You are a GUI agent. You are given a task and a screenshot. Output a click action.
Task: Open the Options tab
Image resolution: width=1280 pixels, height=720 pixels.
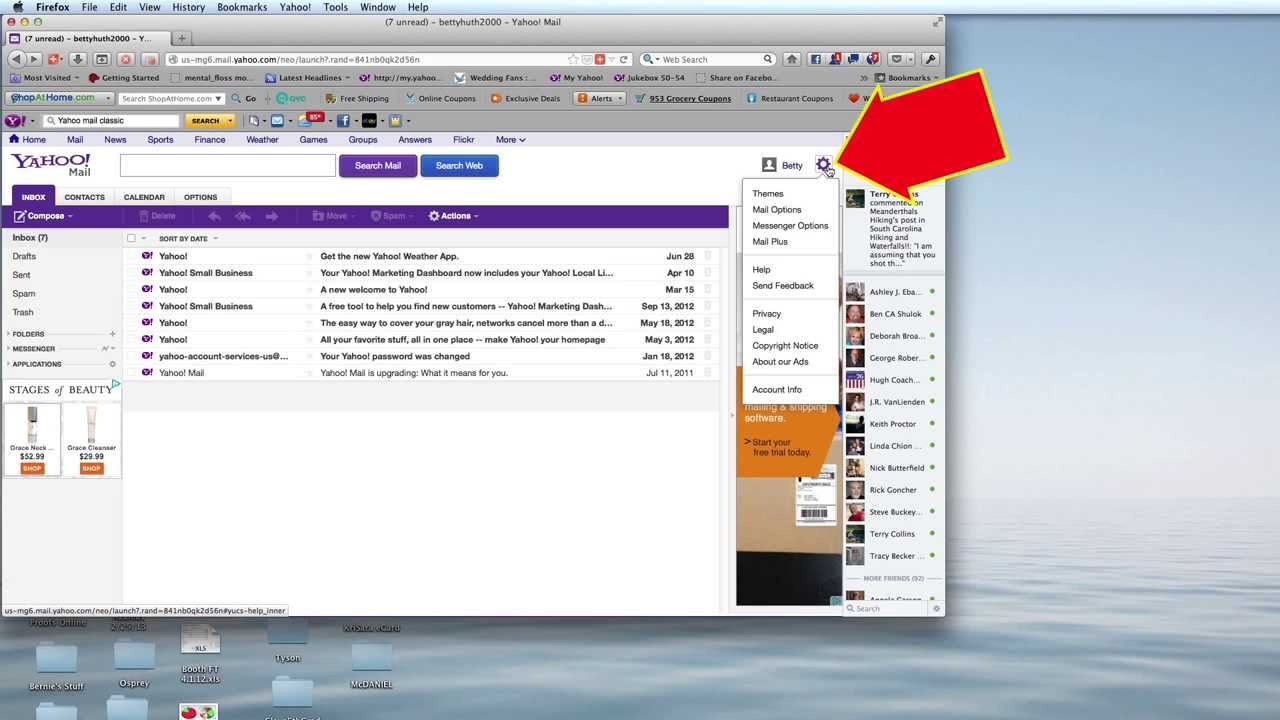[200, 197]
